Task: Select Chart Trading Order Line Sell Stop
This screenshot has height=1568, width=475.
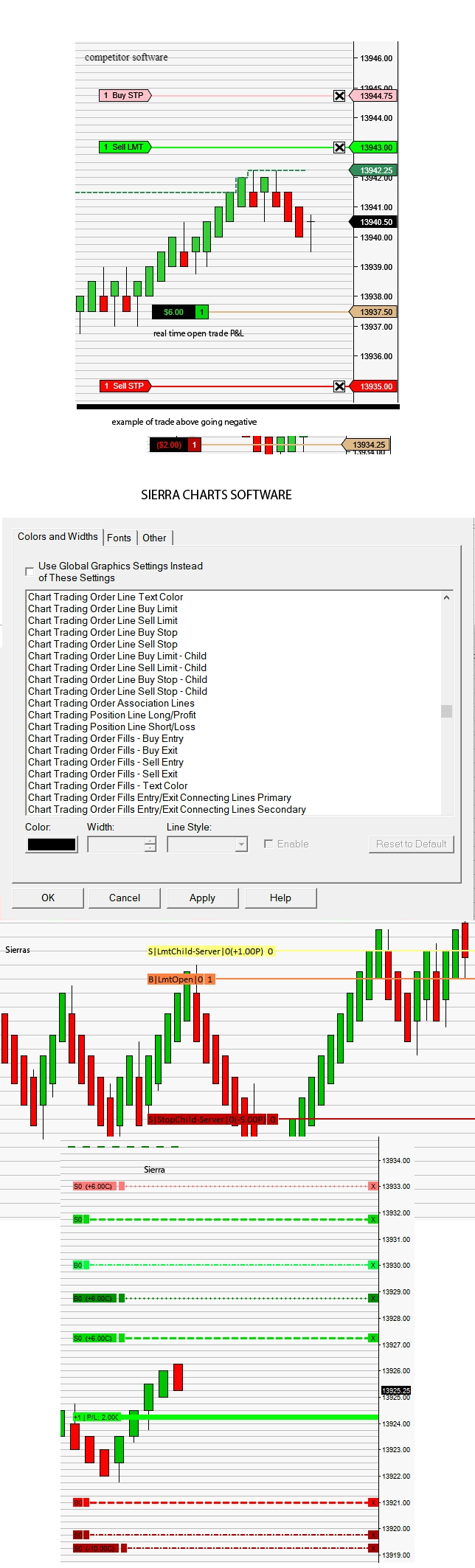Action: [x=103, y=645]
